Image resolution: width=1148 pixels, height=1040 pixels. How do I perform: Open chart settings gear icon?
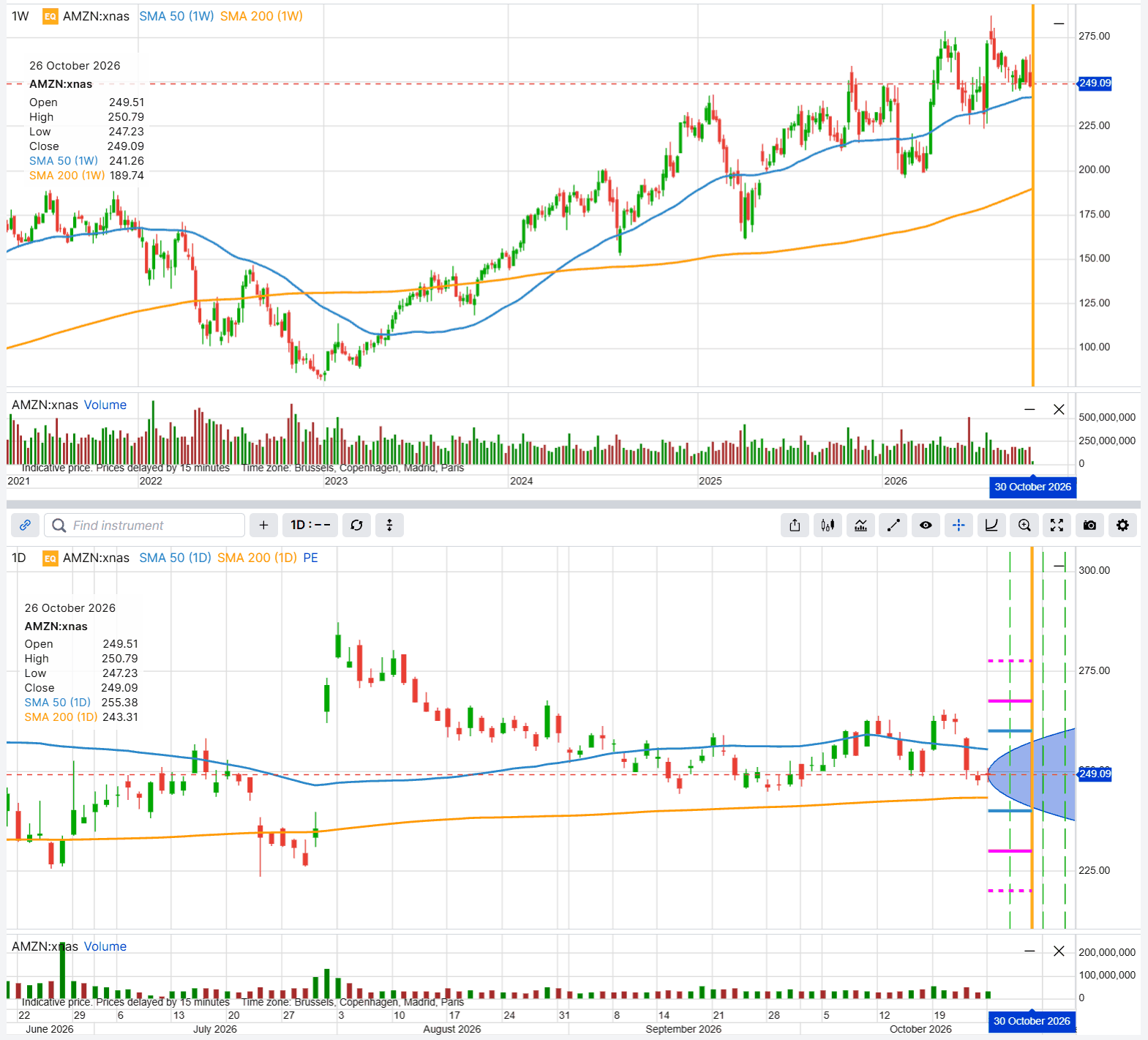(x=1122, y=525)
